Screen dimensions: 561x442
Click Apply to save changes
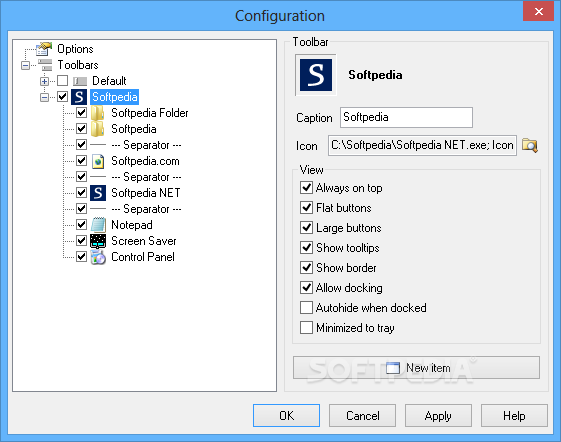[x=438, y=416]
